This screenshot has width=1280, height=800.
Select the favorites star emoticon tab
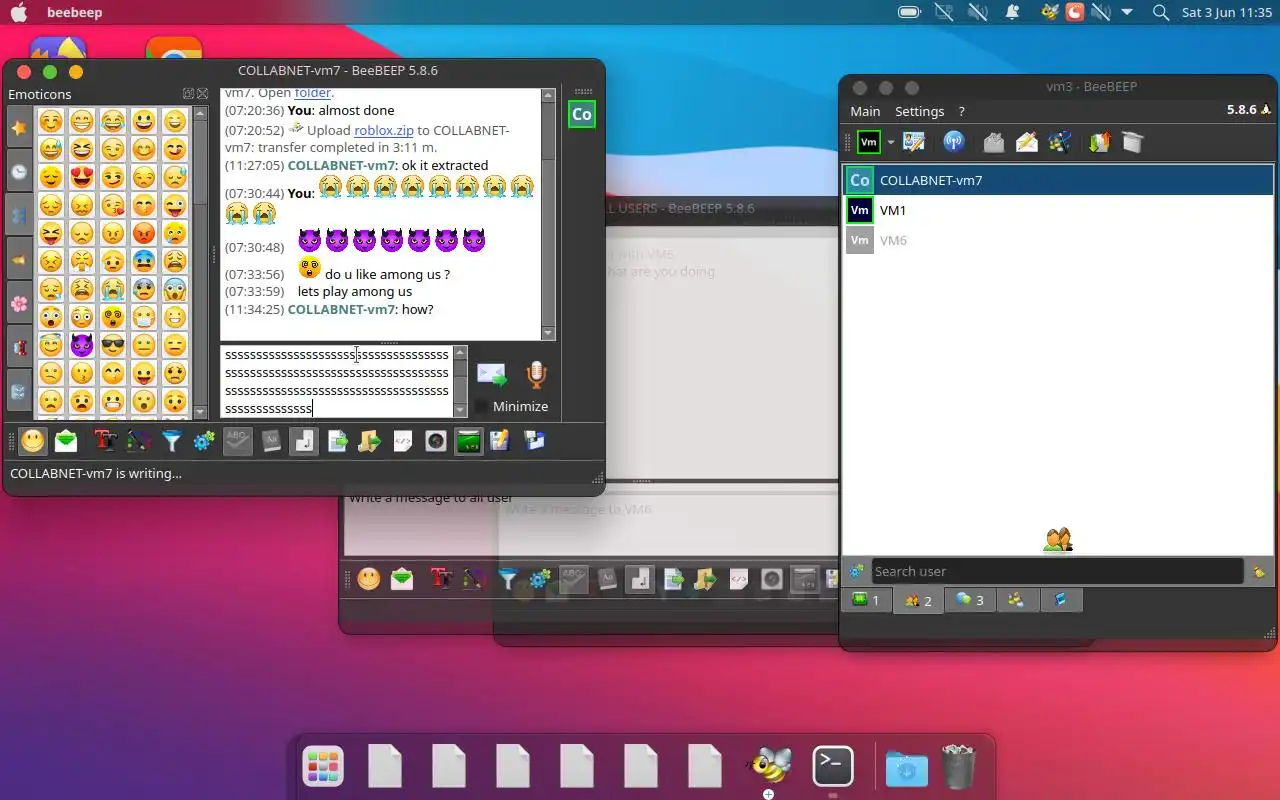tap(19, 128)
